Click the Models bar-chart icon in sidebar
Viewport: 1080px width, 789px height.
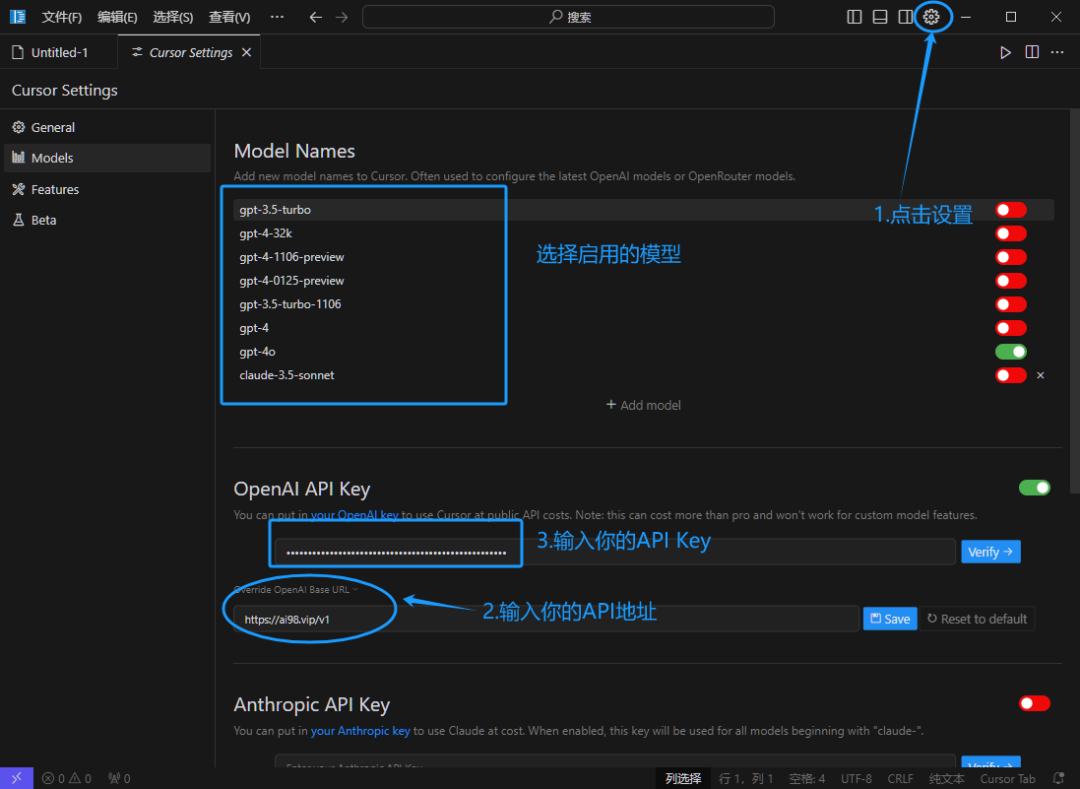point(19,158)
